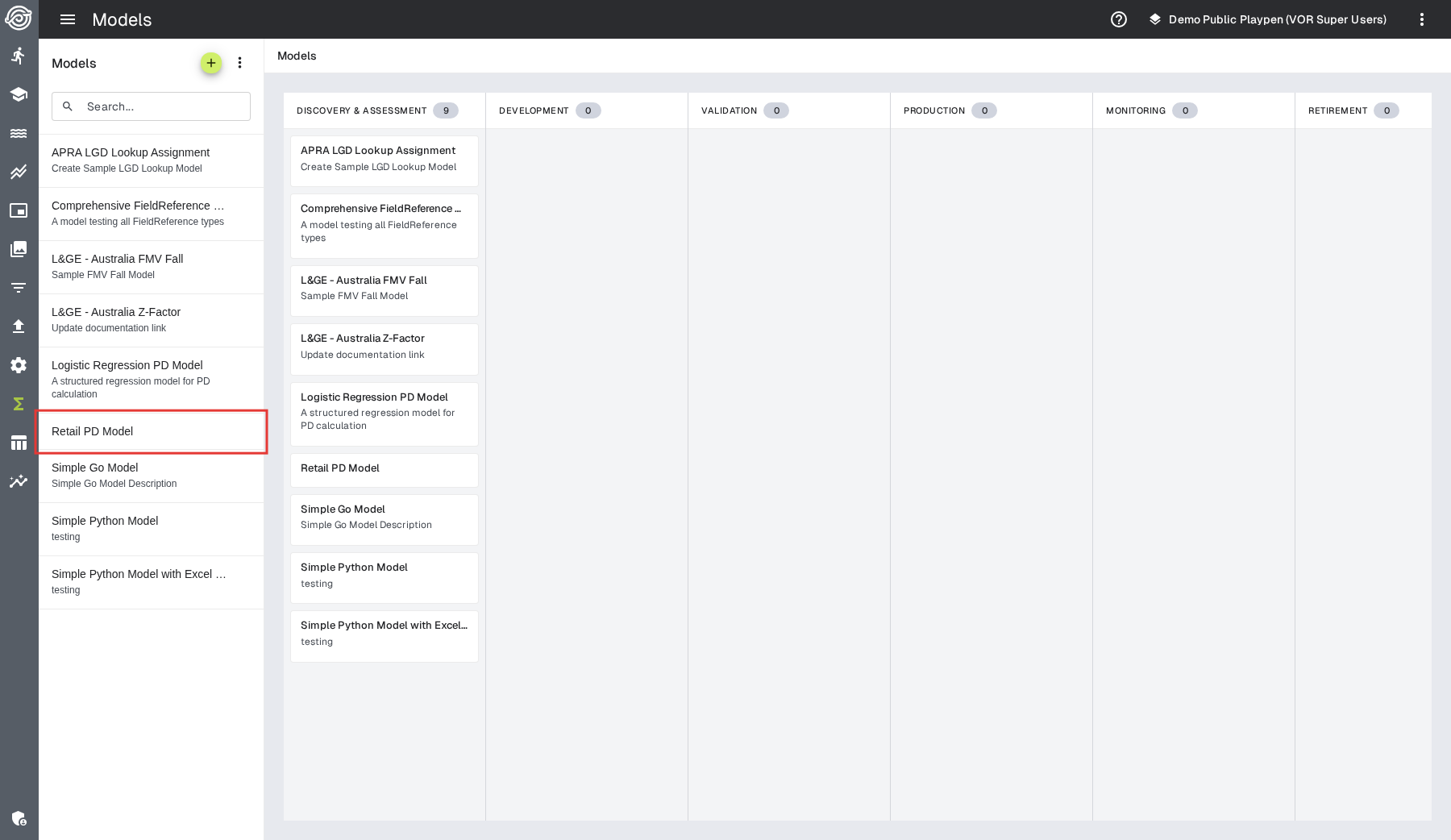Click the sparkle chart insights icon
1451x840 pixels.
tap(19, 481)
